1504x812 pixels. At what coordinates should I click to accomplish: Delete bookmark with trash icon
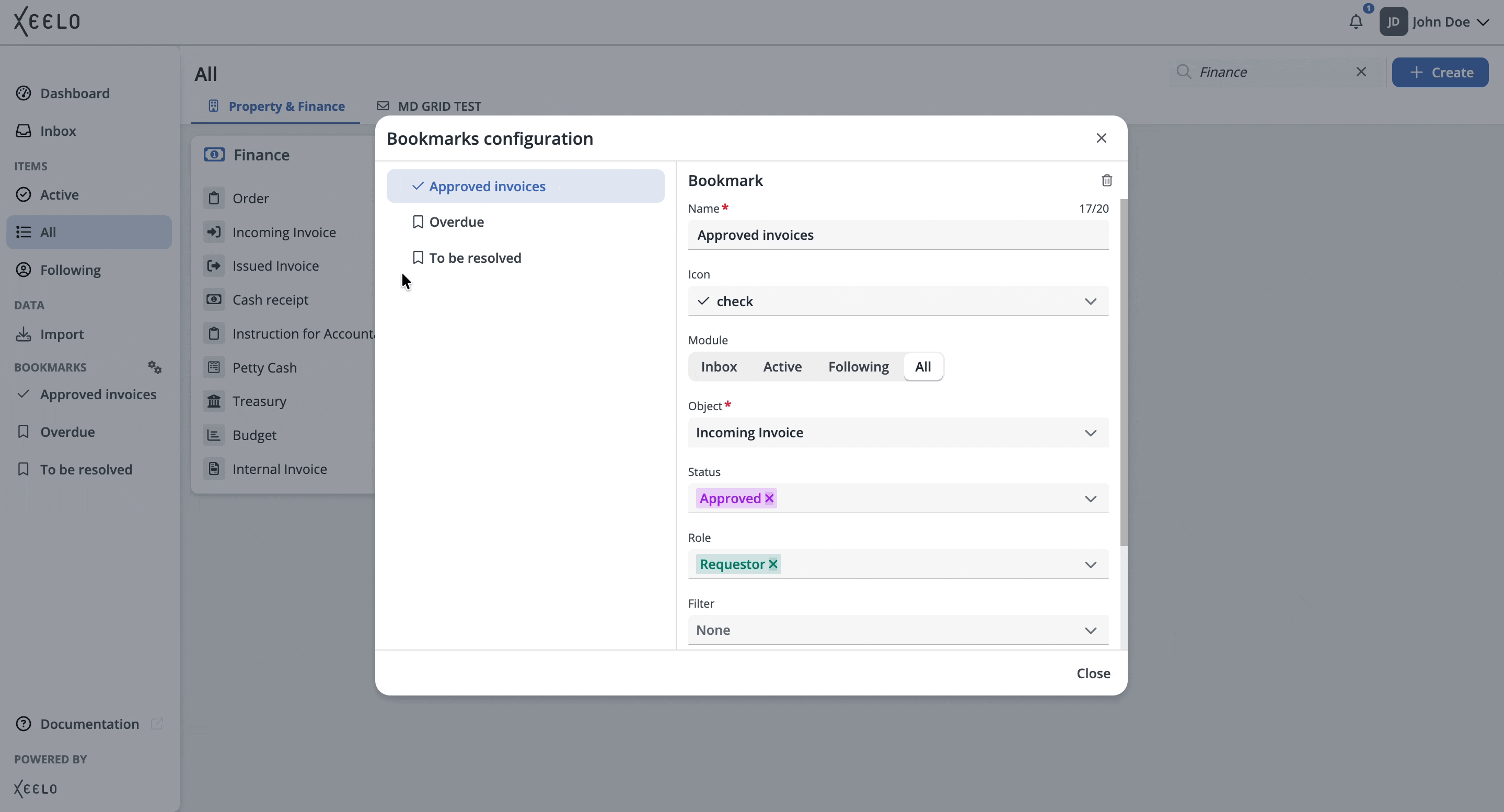click(1106, 180)
